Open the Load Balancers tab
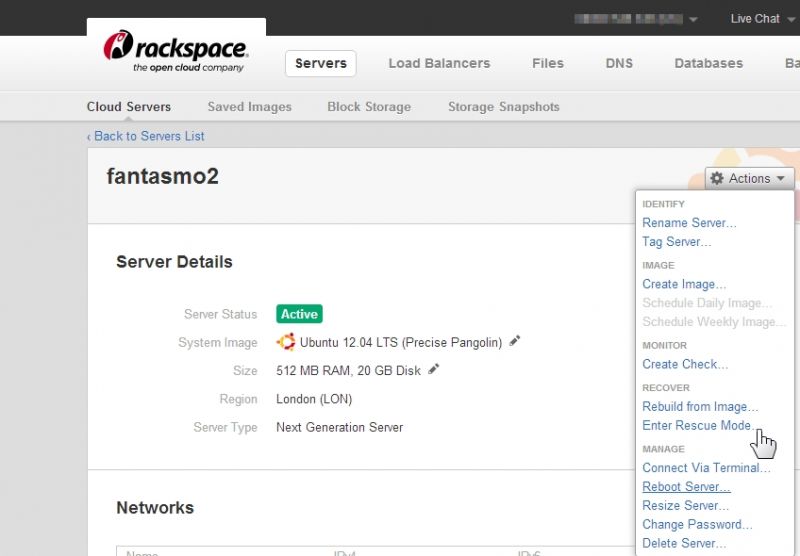Image resolution: width=800 pixels, height=556 pixels. (x=439, y=63)
